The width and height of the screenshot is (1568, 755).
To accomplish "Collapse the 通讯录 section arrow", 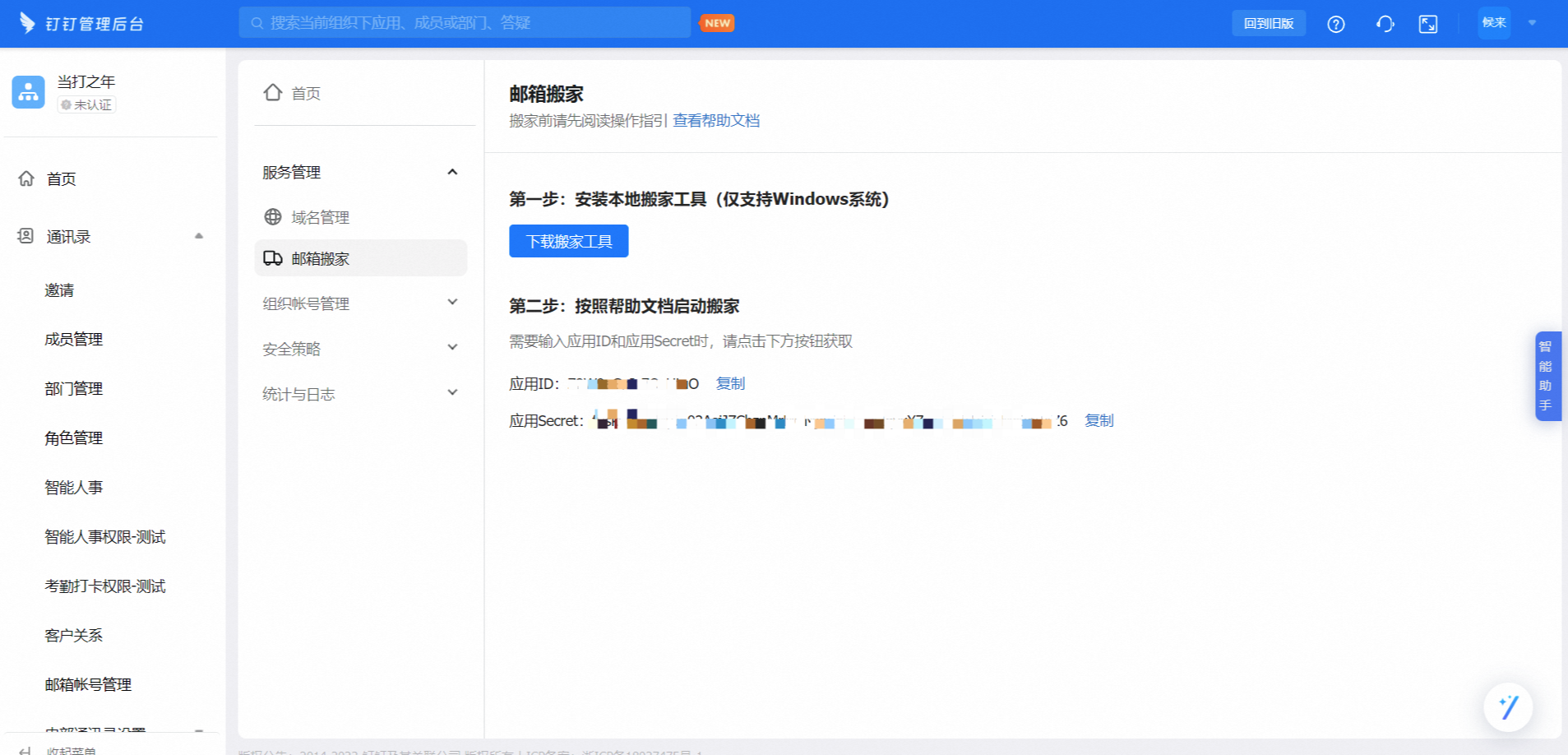I will [199, 236].
